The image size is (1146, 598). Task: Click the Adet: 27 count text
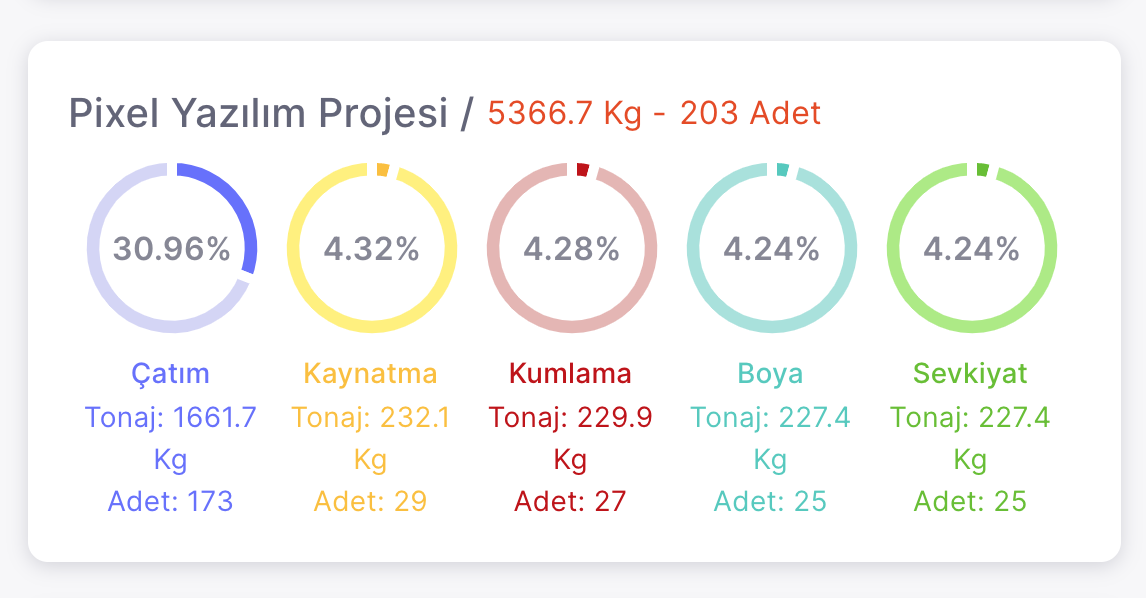(x=571, y=501)
